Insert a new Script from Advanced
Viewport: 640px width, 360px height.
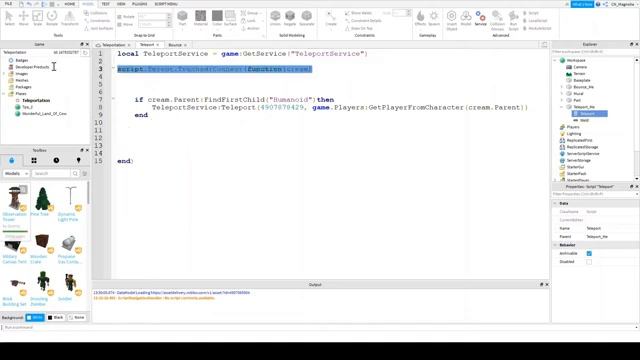[531, 13]
